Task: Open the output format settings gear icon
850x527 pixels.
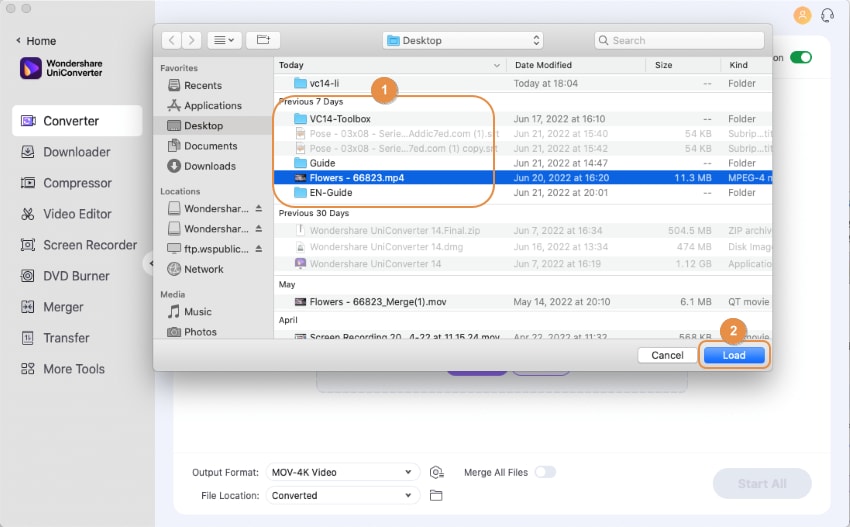Action: [436, 472]
